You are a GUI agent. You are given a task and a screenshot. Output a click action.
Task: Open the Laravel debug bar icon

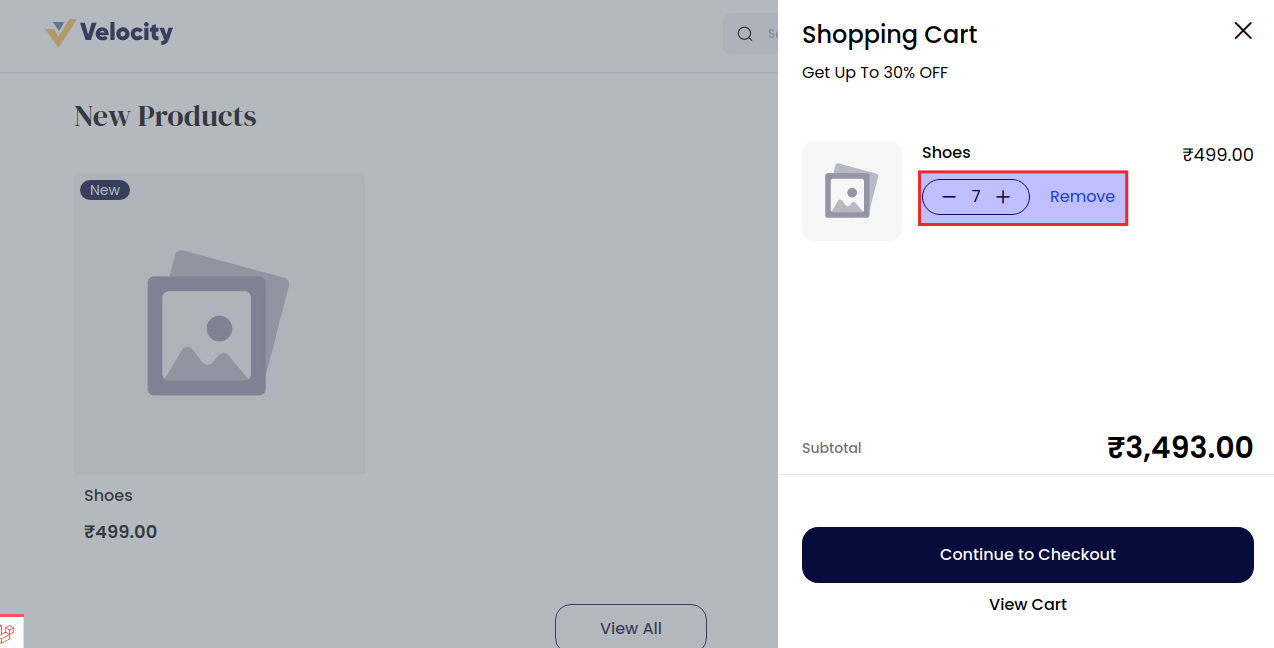(x=9, y=633)
